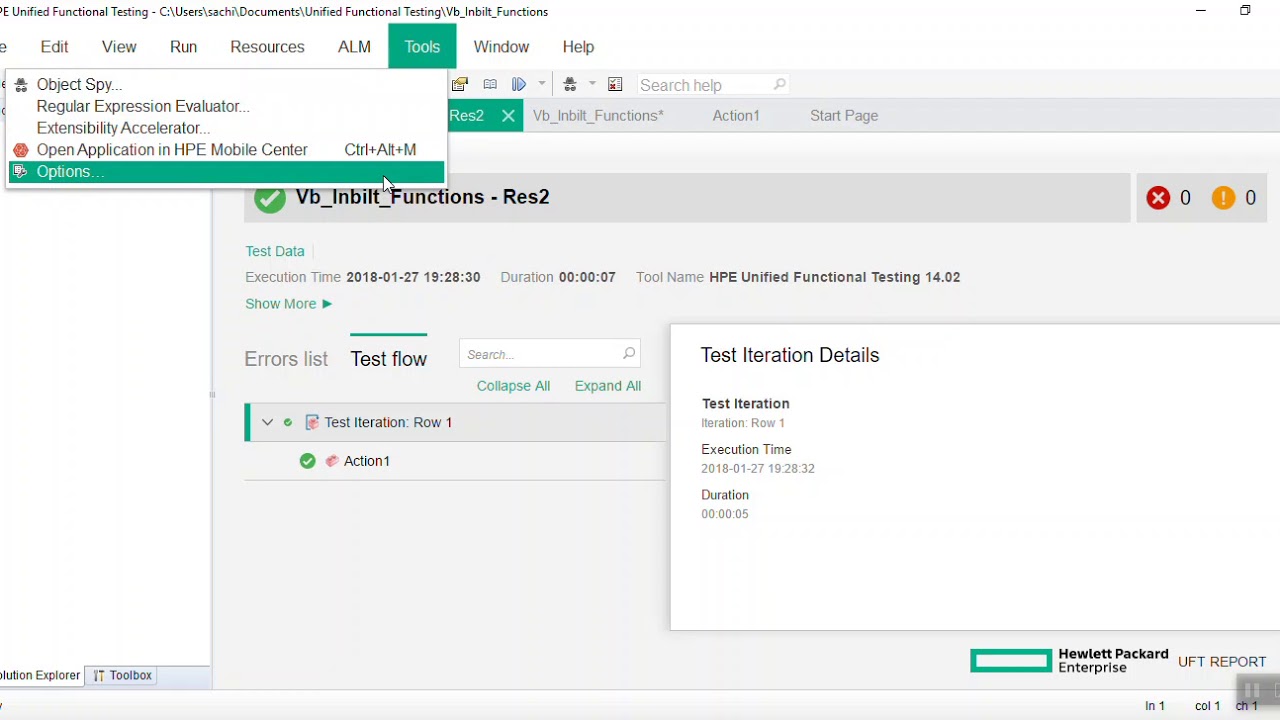Click the test flow search magnifier icon
Image resolution: width=1280 pixels, height=720 pixels.
(x=629, y=353)
